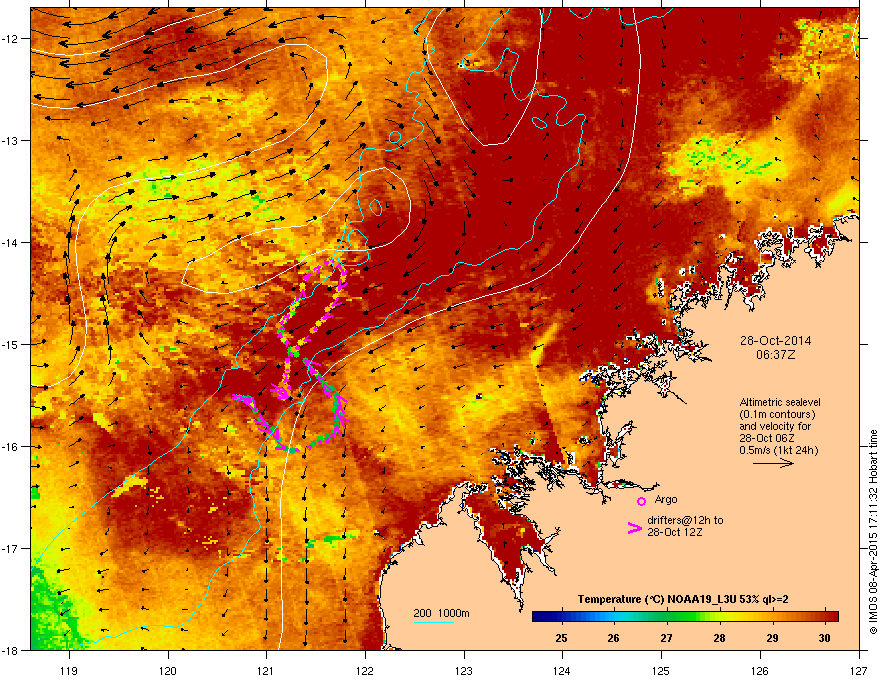Click the '0.5m/s (1kt 24h)' text
This screenshot has width=880, height=680.
tap(778, 450)
